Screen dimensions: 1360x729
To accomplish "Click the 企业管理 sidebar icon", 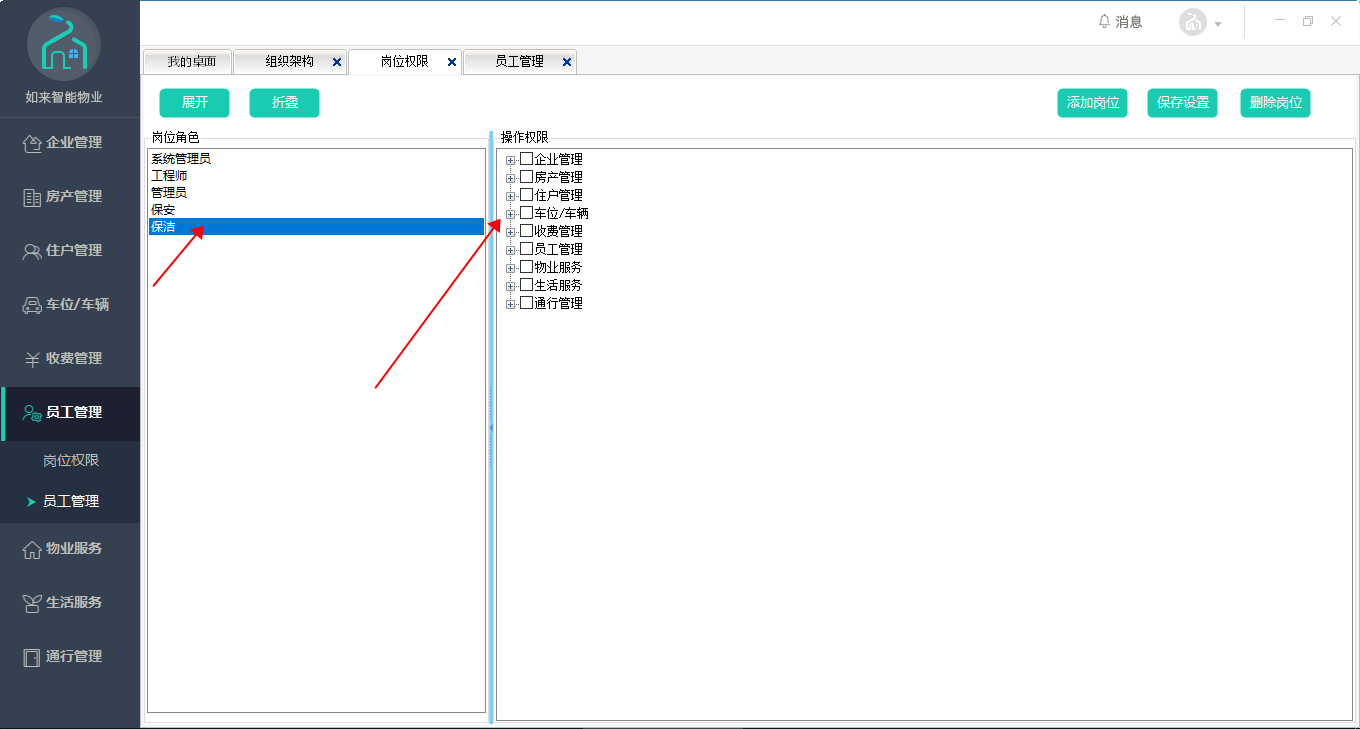I will coord(32,143).
